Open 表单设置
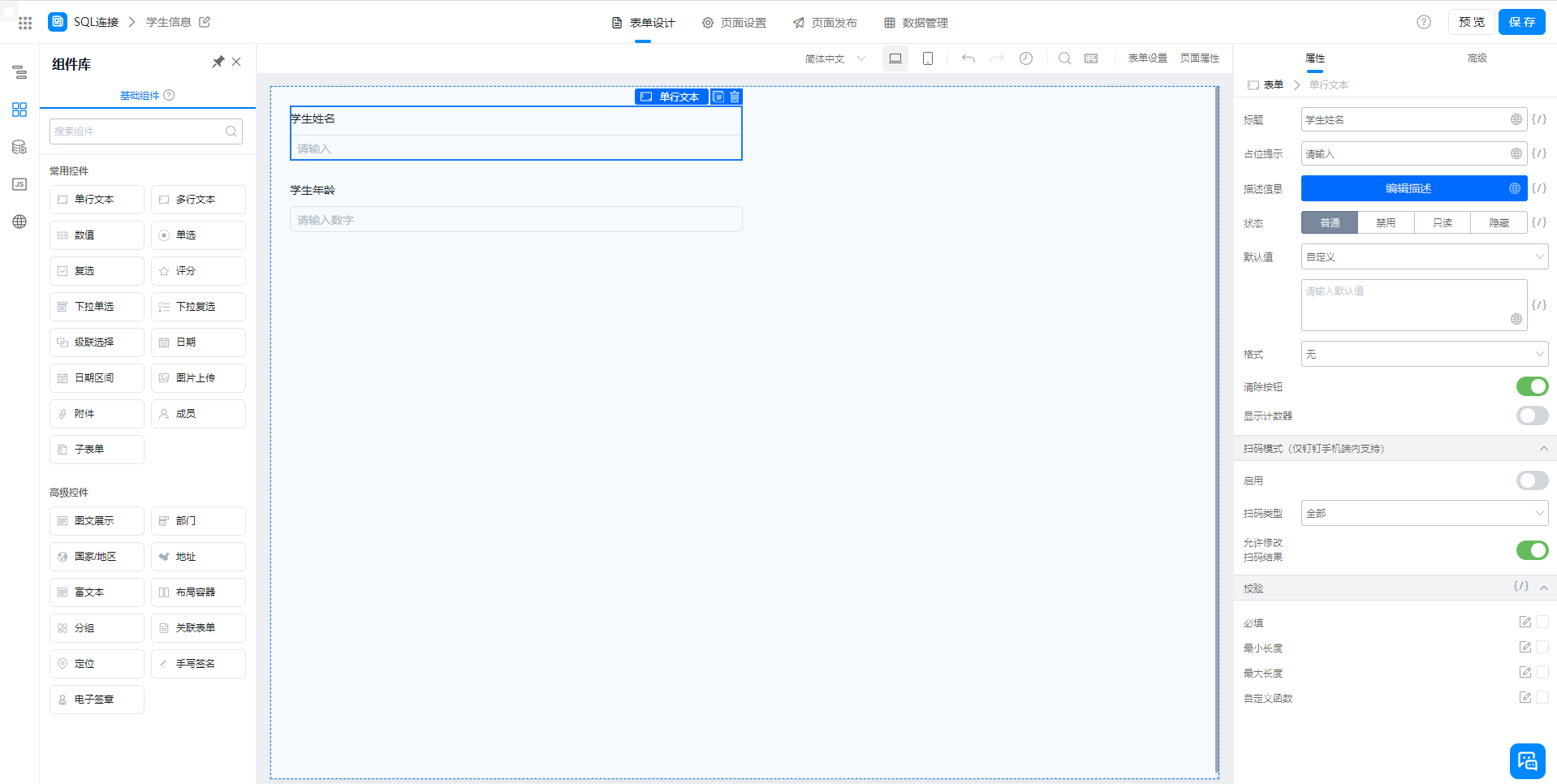Screen dimensions: 1557x784 click(1148, 58)
